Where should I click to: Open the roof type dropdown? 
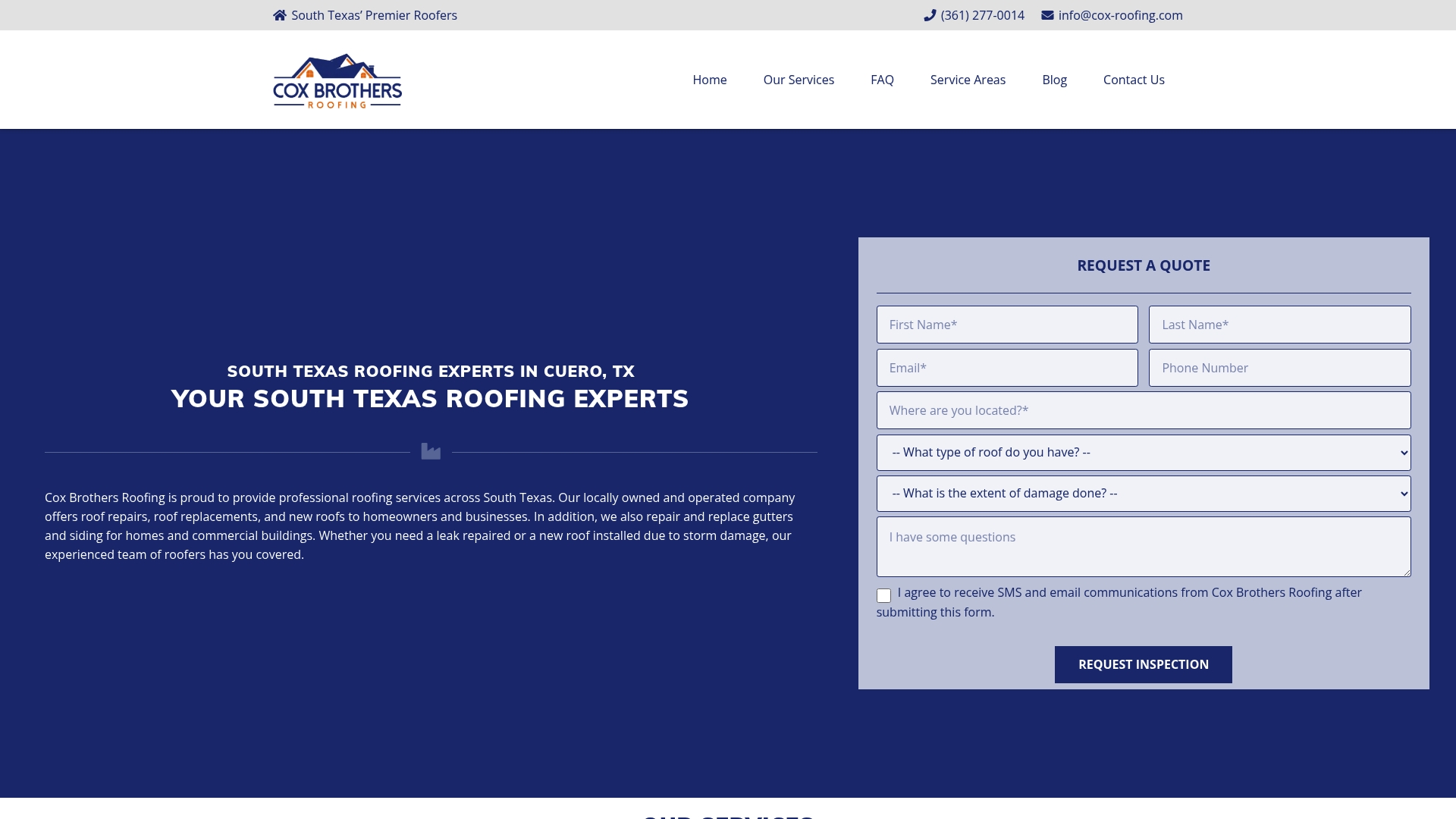pyautogui.click(x=1144, y=453)
